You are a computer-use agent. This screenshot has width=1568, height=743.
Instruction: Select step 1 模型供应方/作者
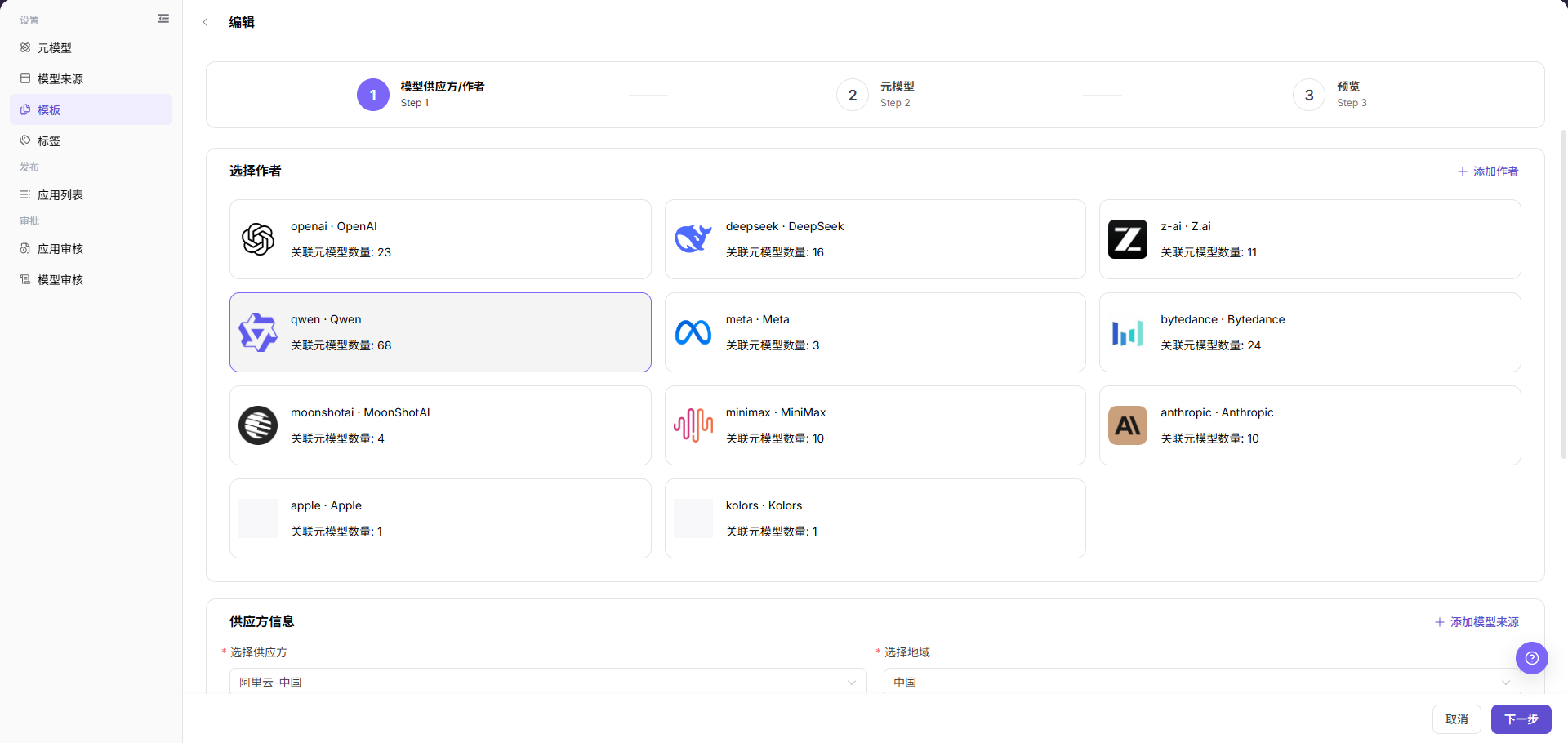coord(421,95)
